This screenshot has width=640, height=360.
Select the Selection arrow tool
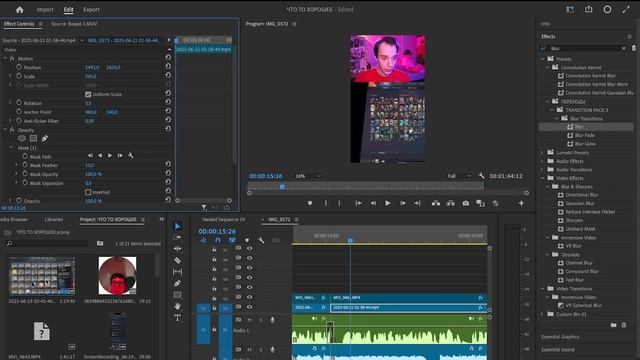pos(178,226)
